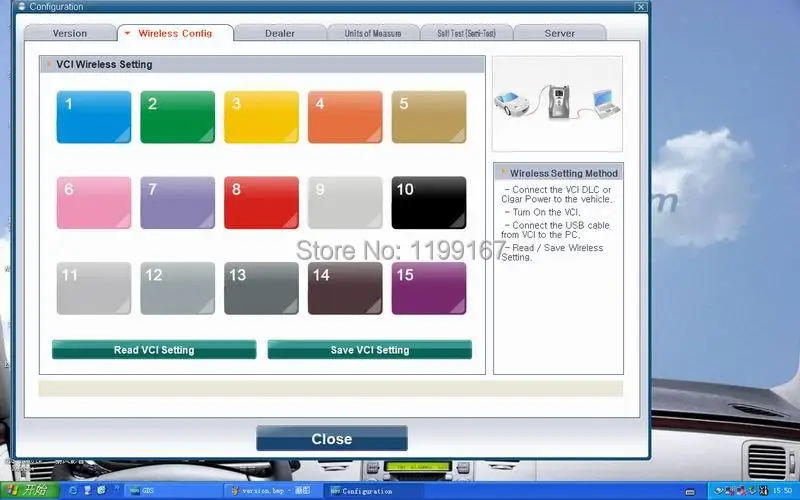Select wireless channel 2 green swatch
The height and width of the screenshot is (500, 800).
tap(178, 117)
